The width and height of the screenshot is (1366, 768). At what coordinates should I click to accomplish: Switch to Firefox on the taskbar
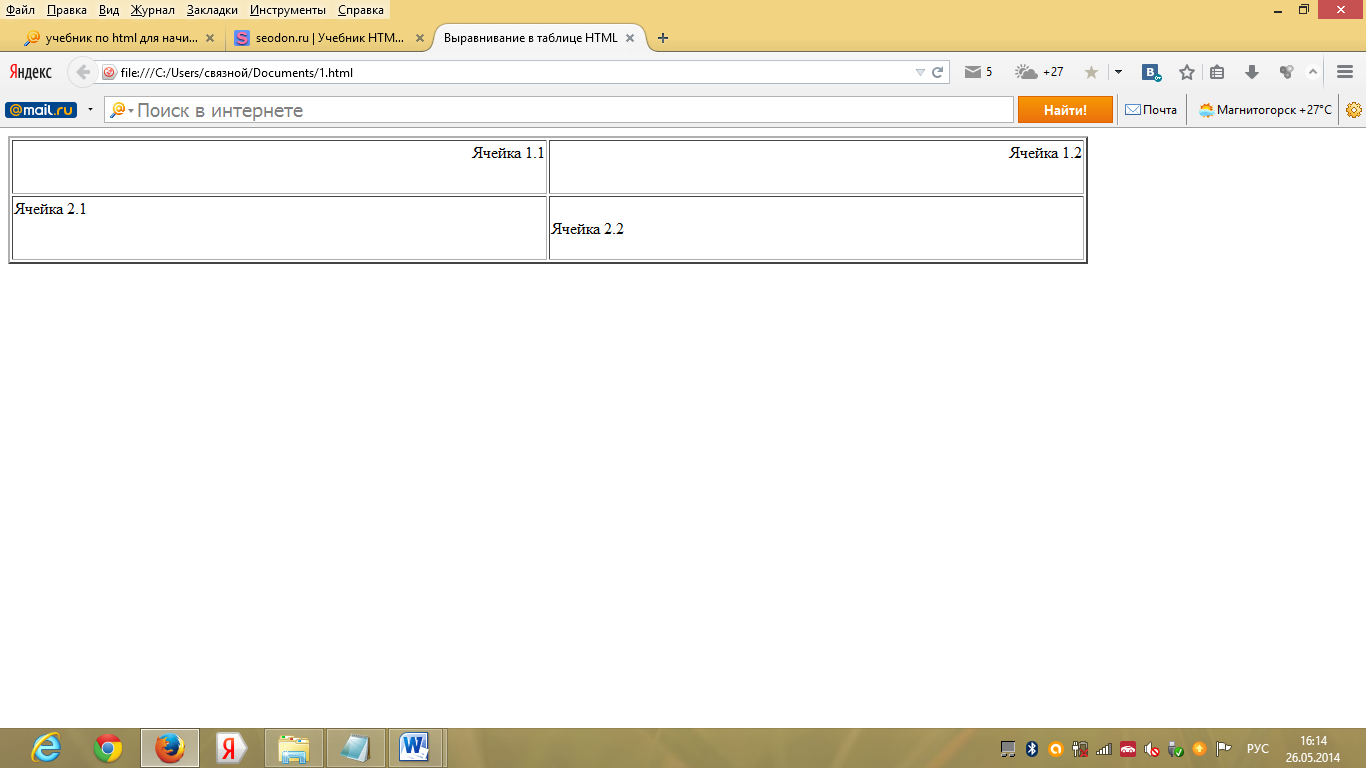pyautogui.click(x=170, y=748)
